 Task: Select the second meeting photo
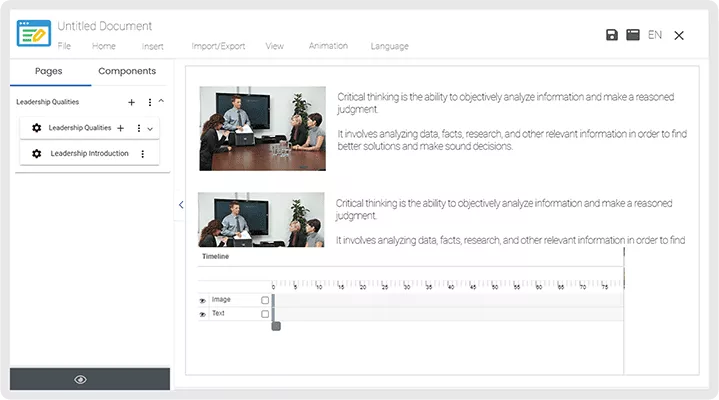[x=261, y=220]
